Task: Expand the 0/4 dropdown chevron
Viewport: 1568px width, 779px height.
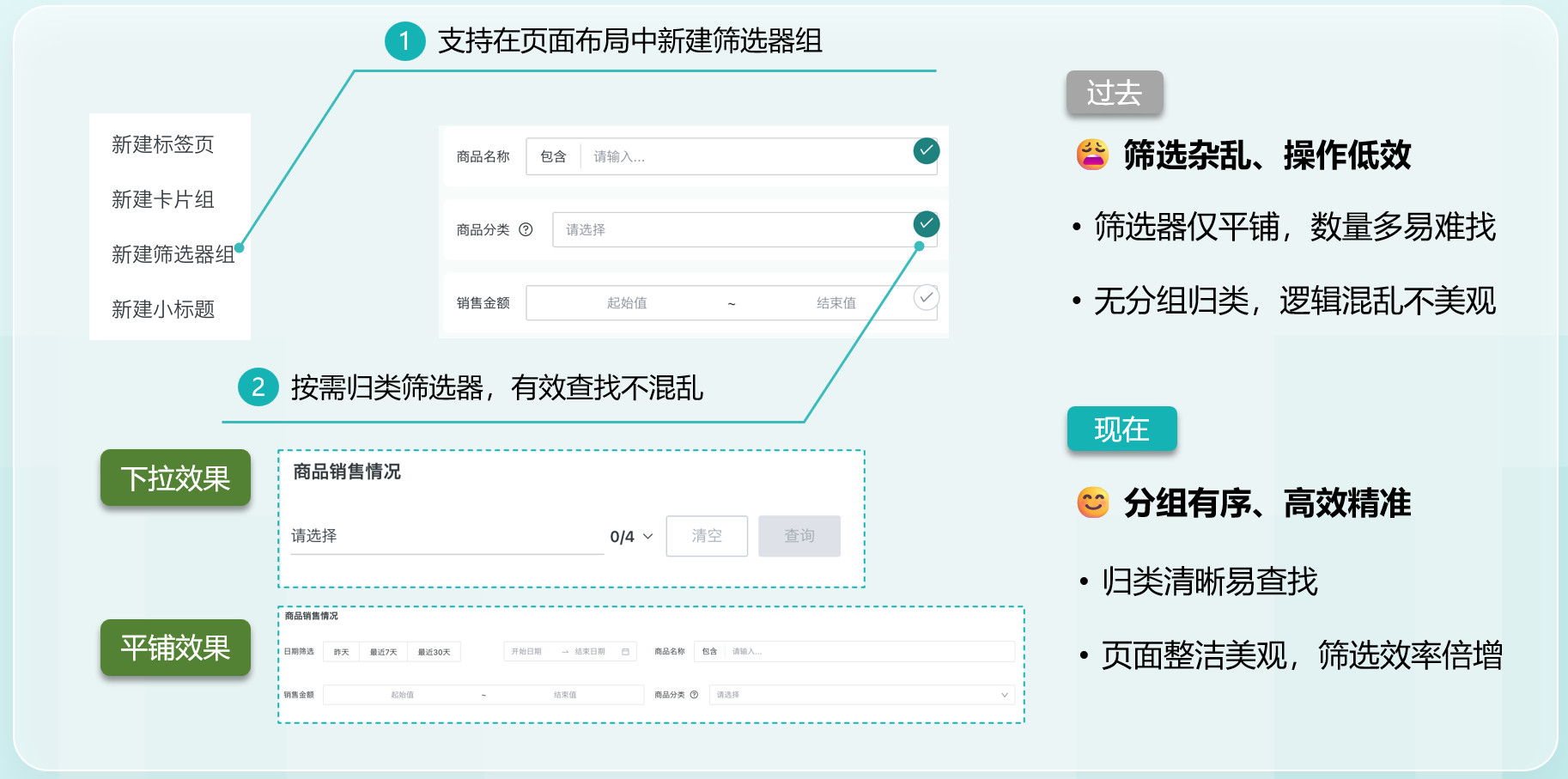Action: pos(648,537)
